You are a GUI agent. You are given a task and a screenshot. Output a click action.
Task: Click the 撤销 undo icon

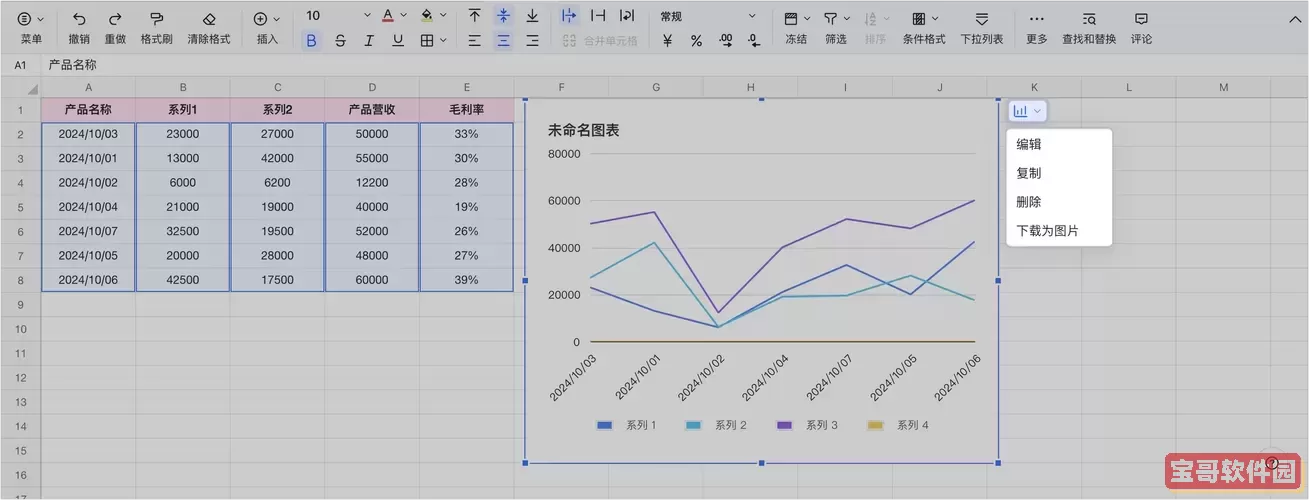point(79,19)
